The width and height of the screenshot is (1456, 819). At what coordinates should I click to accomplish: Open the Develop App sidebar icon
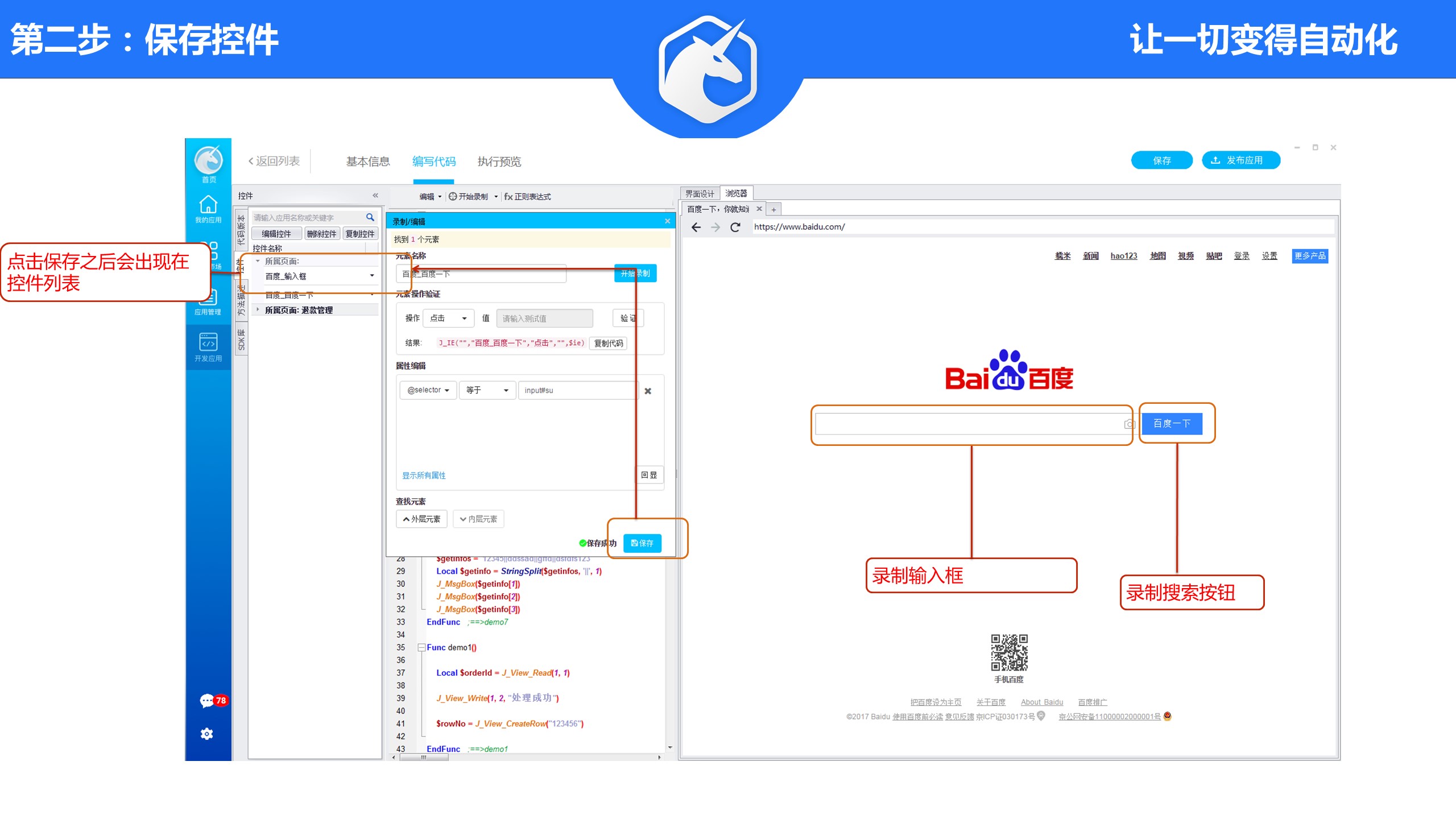tap(208, 342)
